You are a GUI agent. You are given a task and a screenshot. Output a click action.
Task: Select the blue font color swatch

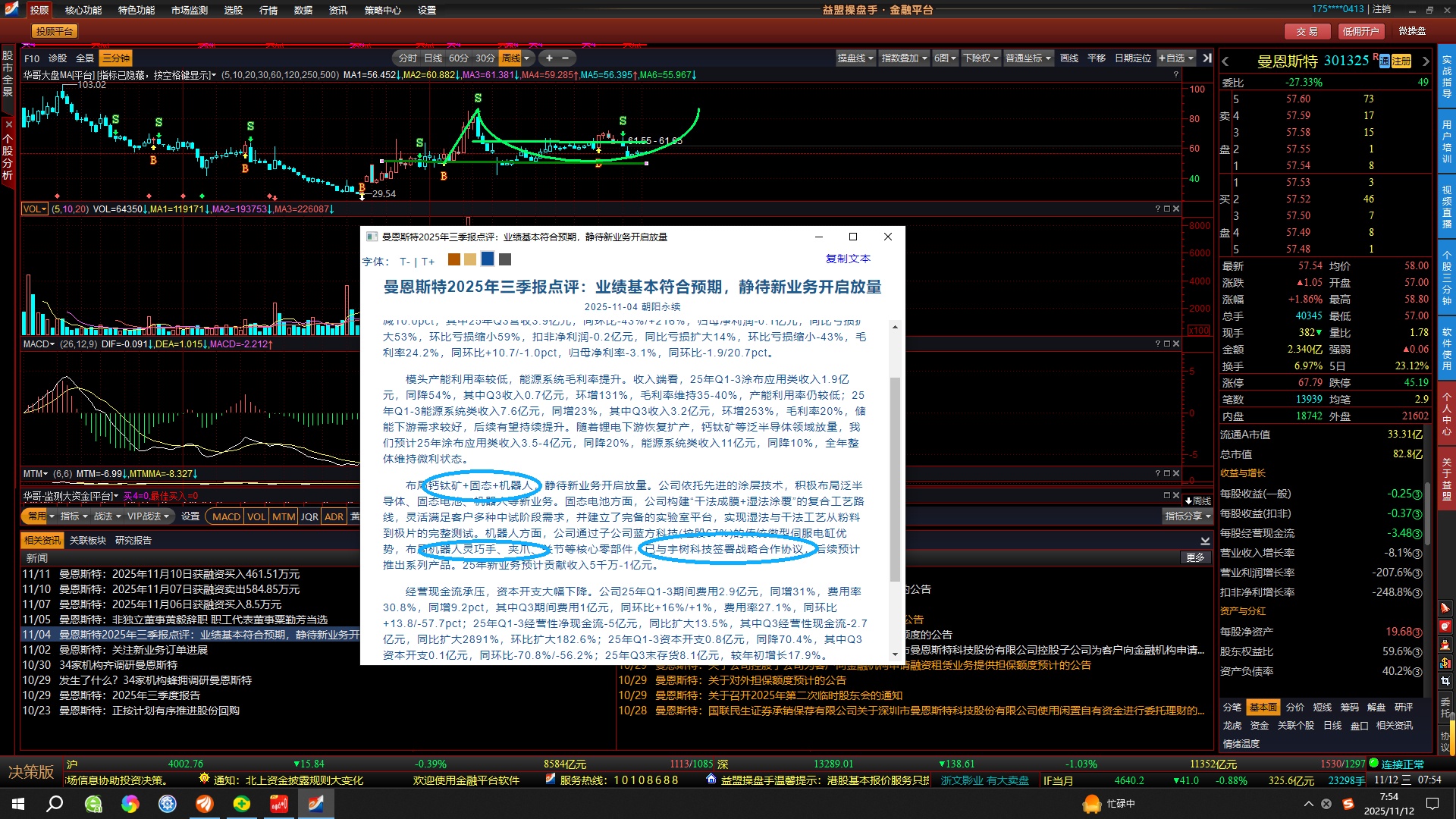[488, 259]
